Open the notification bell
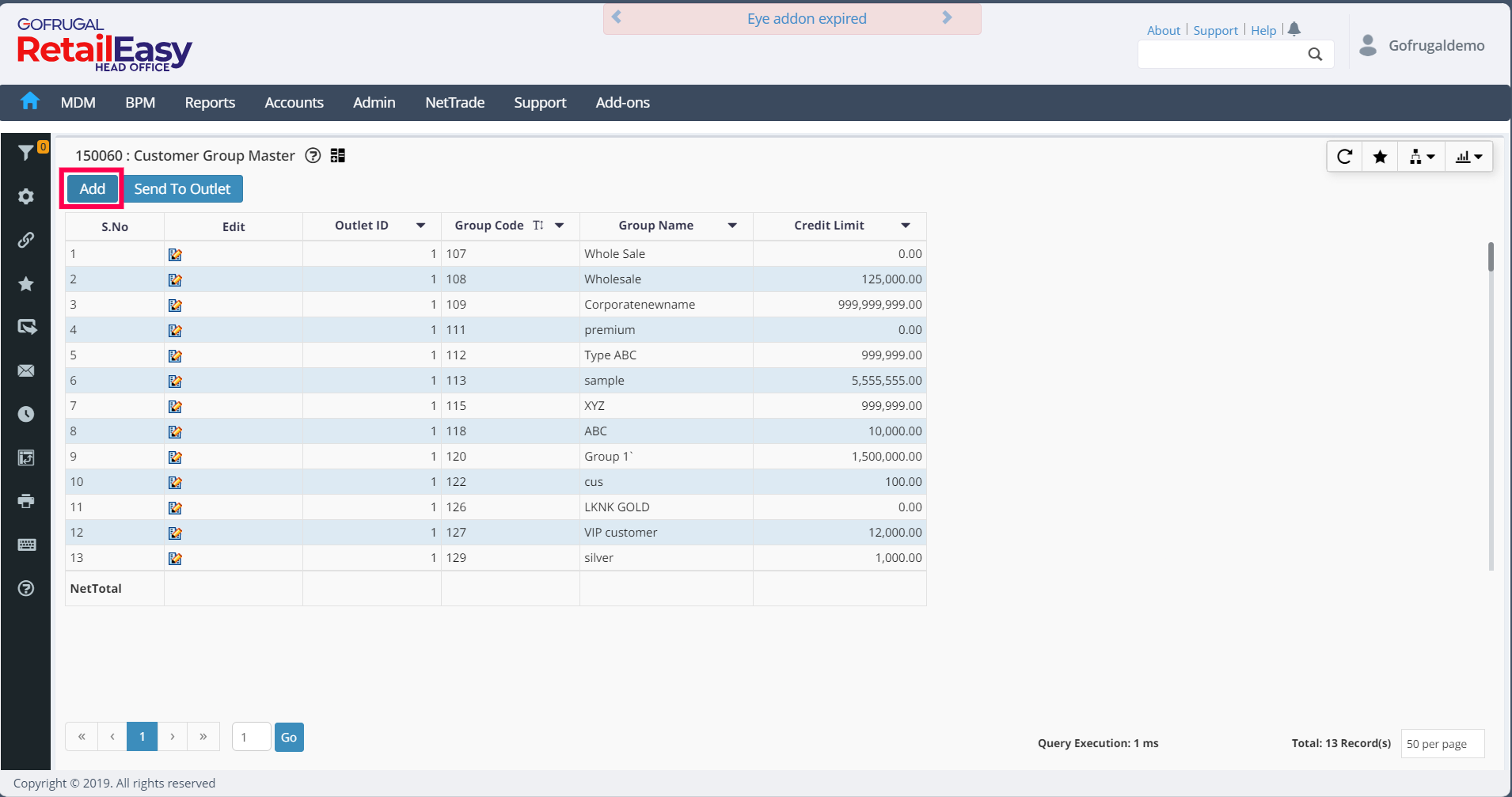The image size is (1512, 797). pyautogui.click(x=1294, y=29)
